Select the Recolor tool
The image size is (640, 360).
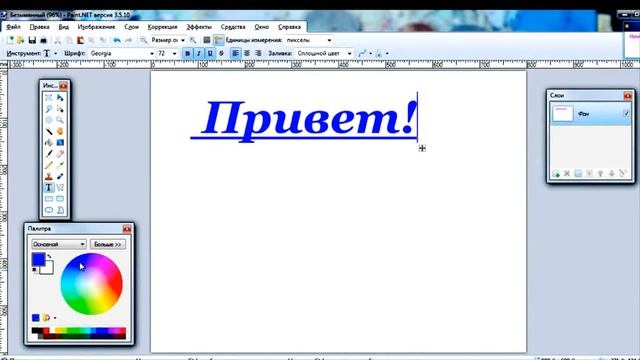pos(60,176)
